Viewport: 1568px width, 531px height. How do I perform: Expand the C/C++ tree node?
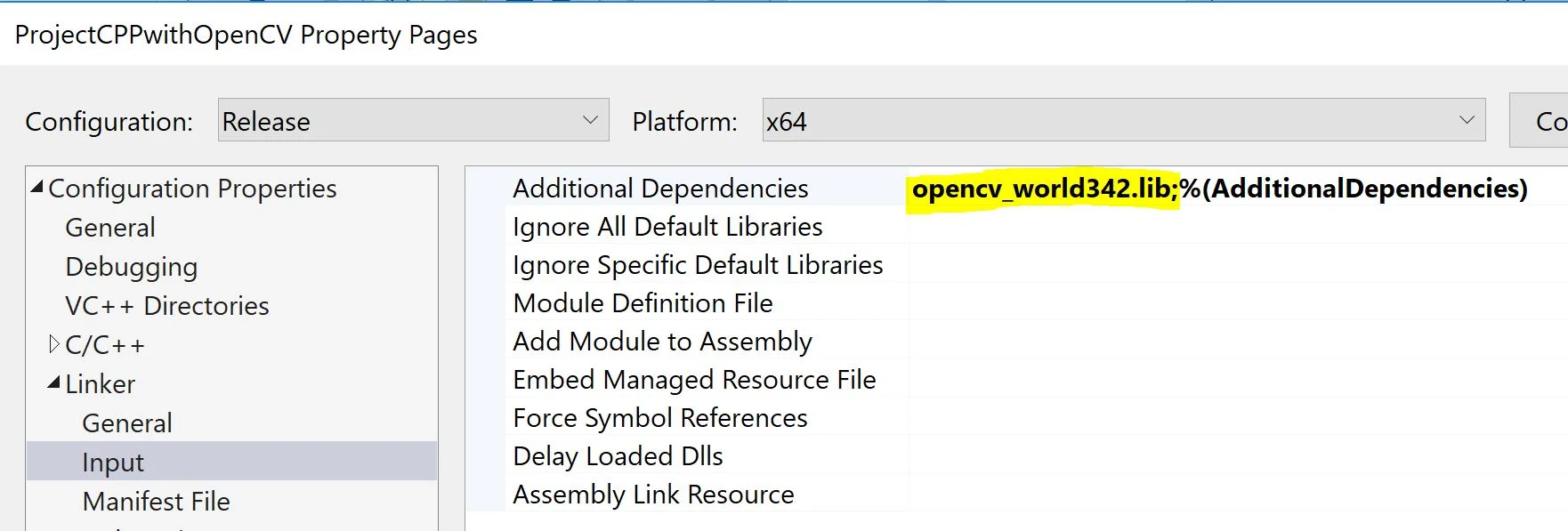(x=54, y=344)
